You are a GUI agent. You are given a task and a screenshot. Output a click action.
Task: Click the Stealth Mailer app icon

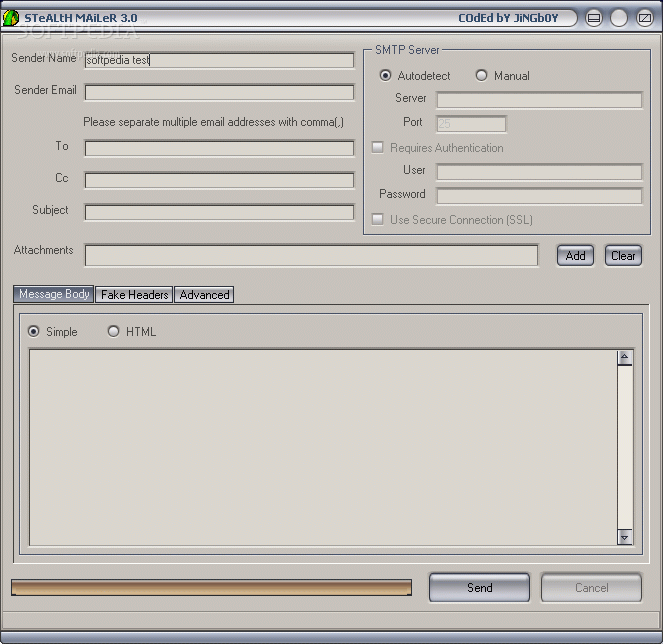pos(11,18)
